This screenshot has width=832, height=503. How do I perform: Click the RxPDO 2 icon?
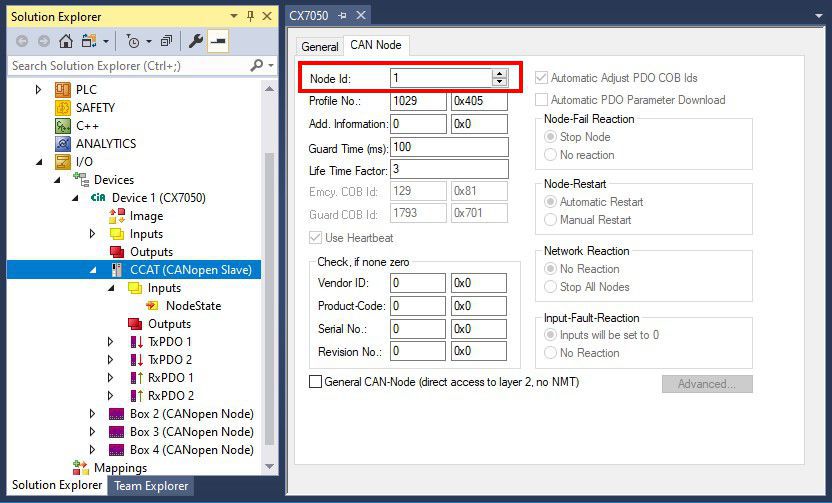coord(137,395)
